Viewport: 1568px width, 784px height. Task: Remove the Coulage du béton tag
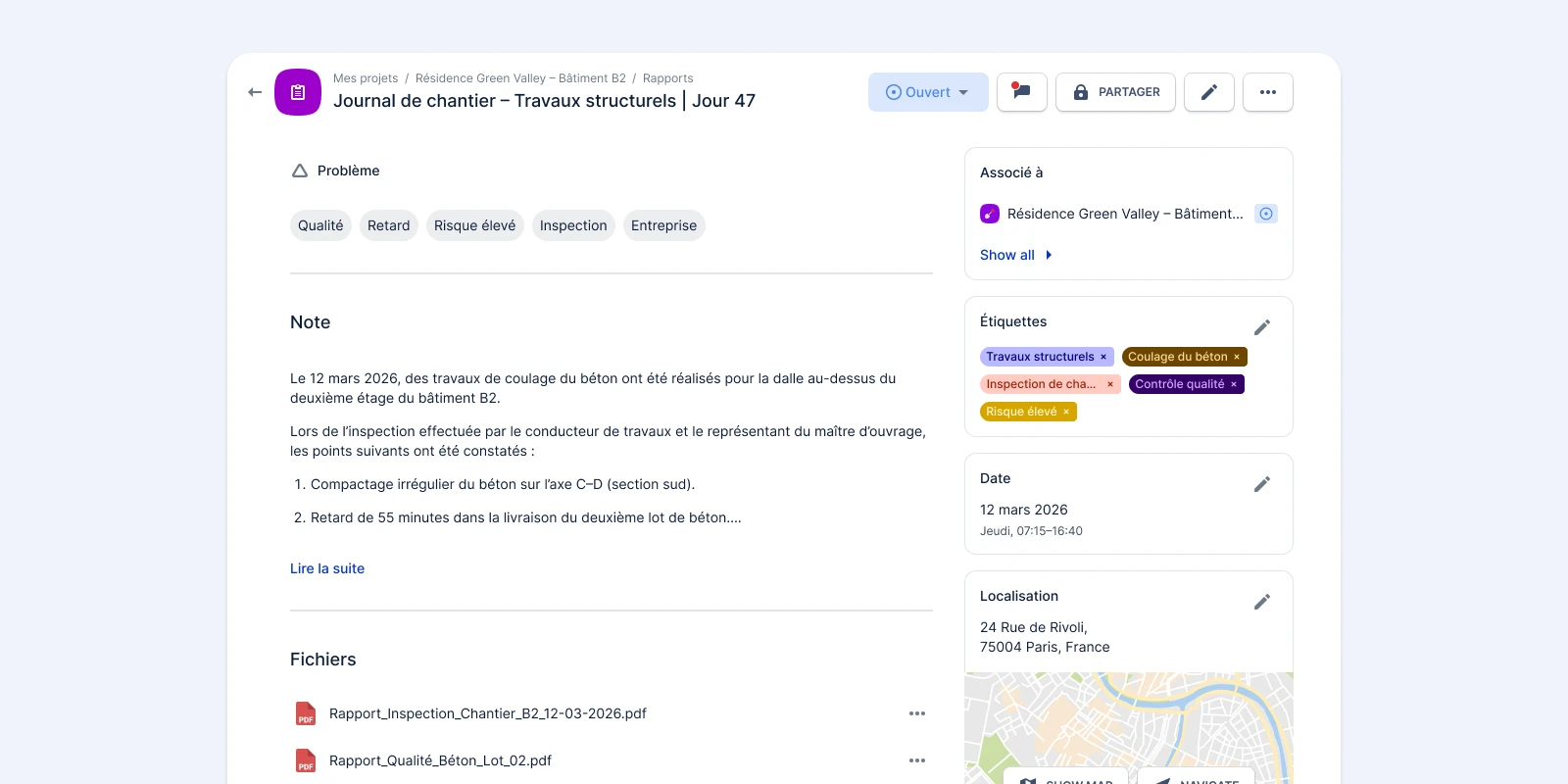tap(1237, 357)
